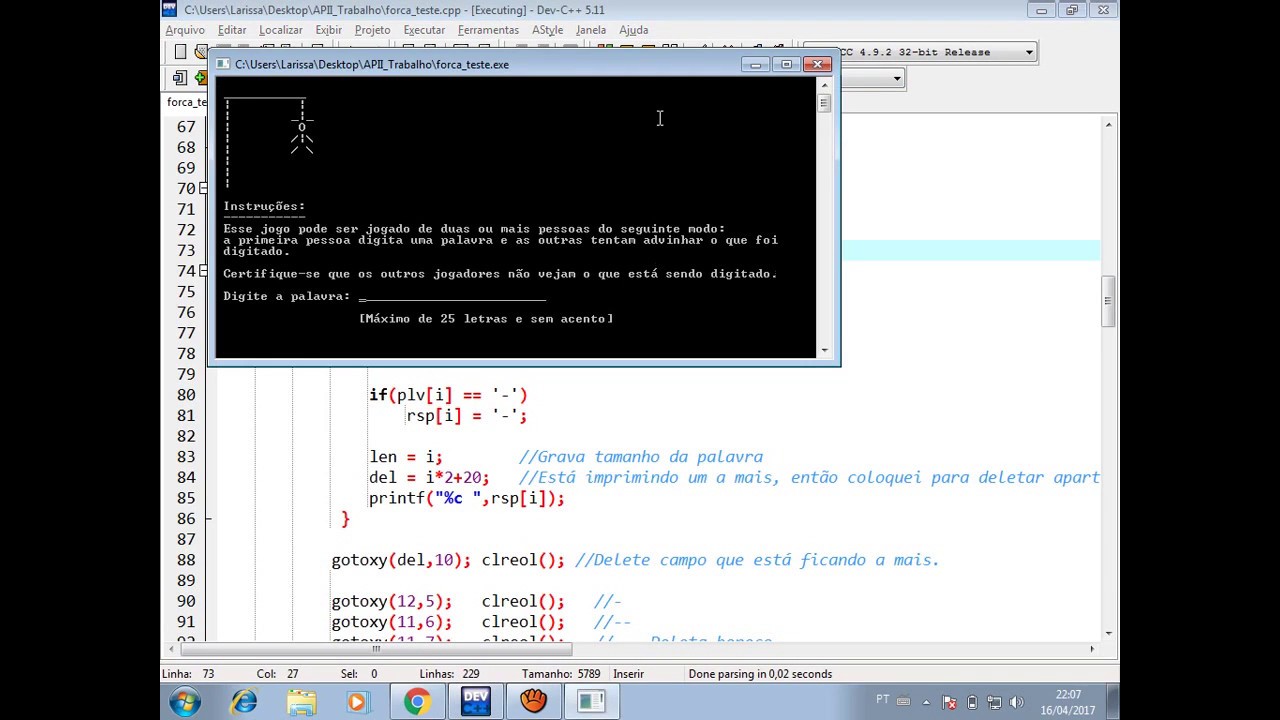Launch Internet Explorer from taskbar
Image resolution: width=1280 pixels, height=720 pixels.
pyautogui.click(x=243, y=702)
